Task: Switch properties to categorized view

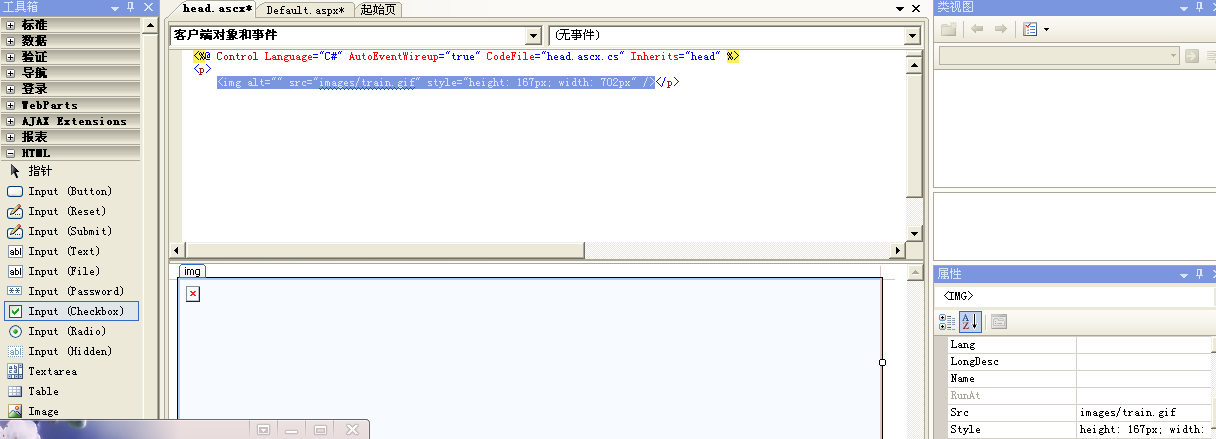Action: tap(947, 322)
